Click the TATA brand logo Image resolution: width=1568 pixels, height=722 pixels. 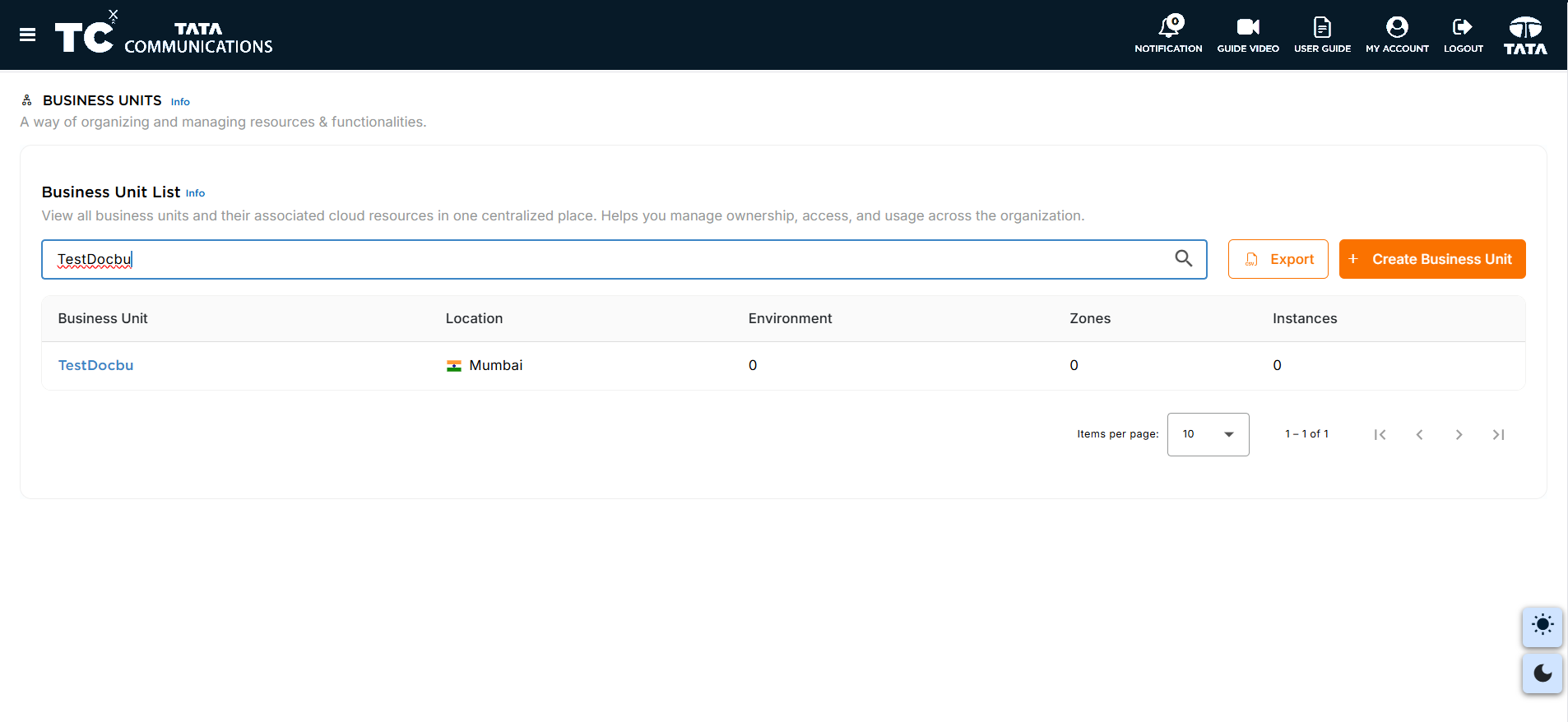click(1525, 35)
